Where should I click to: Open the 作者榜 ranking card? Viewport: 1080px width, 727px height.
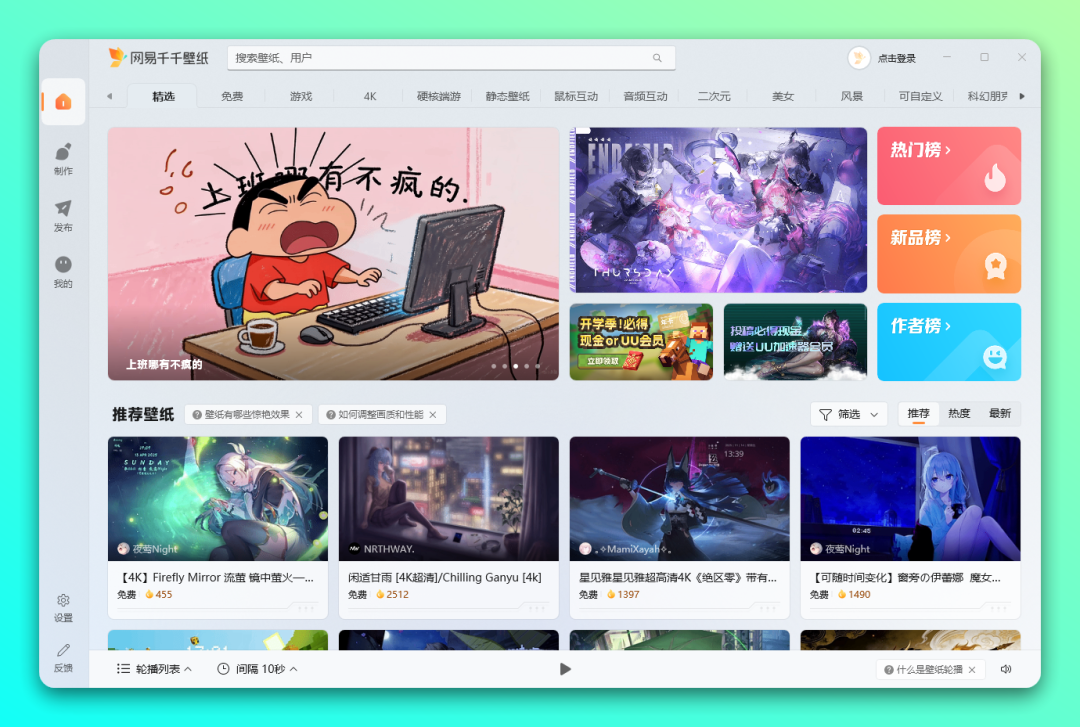tap(948, 342)
